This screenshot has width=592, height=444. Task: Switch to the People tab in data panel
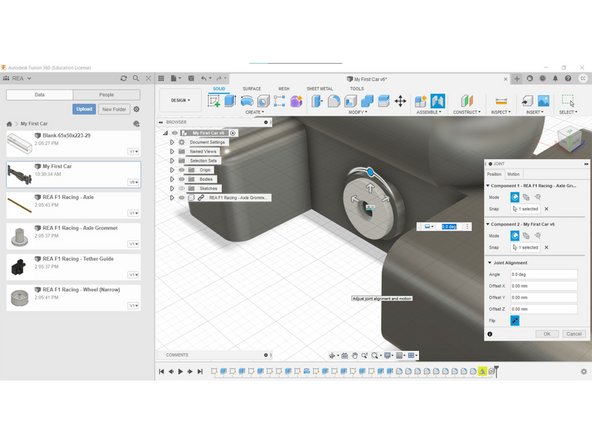point(106,95)
